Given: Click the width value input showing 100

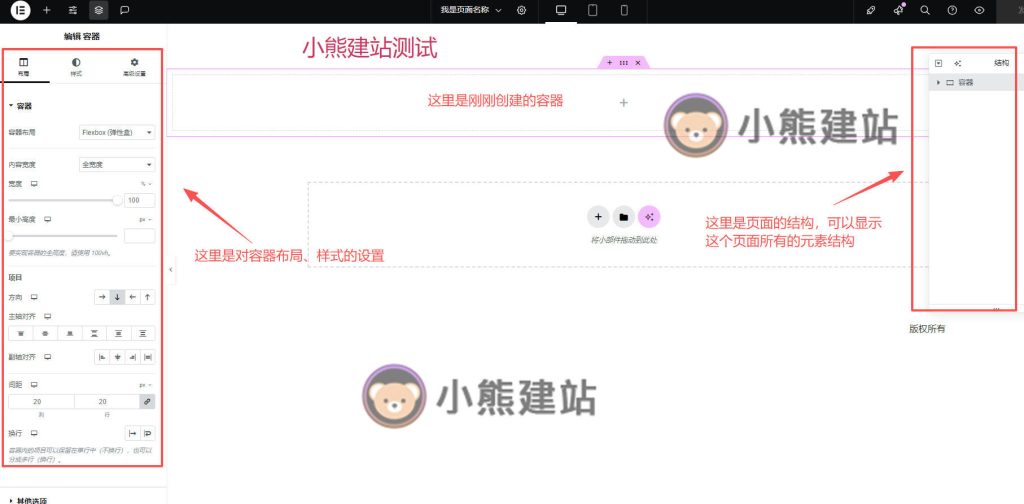Looking at the screenshot, I should [x=139, y=200].
